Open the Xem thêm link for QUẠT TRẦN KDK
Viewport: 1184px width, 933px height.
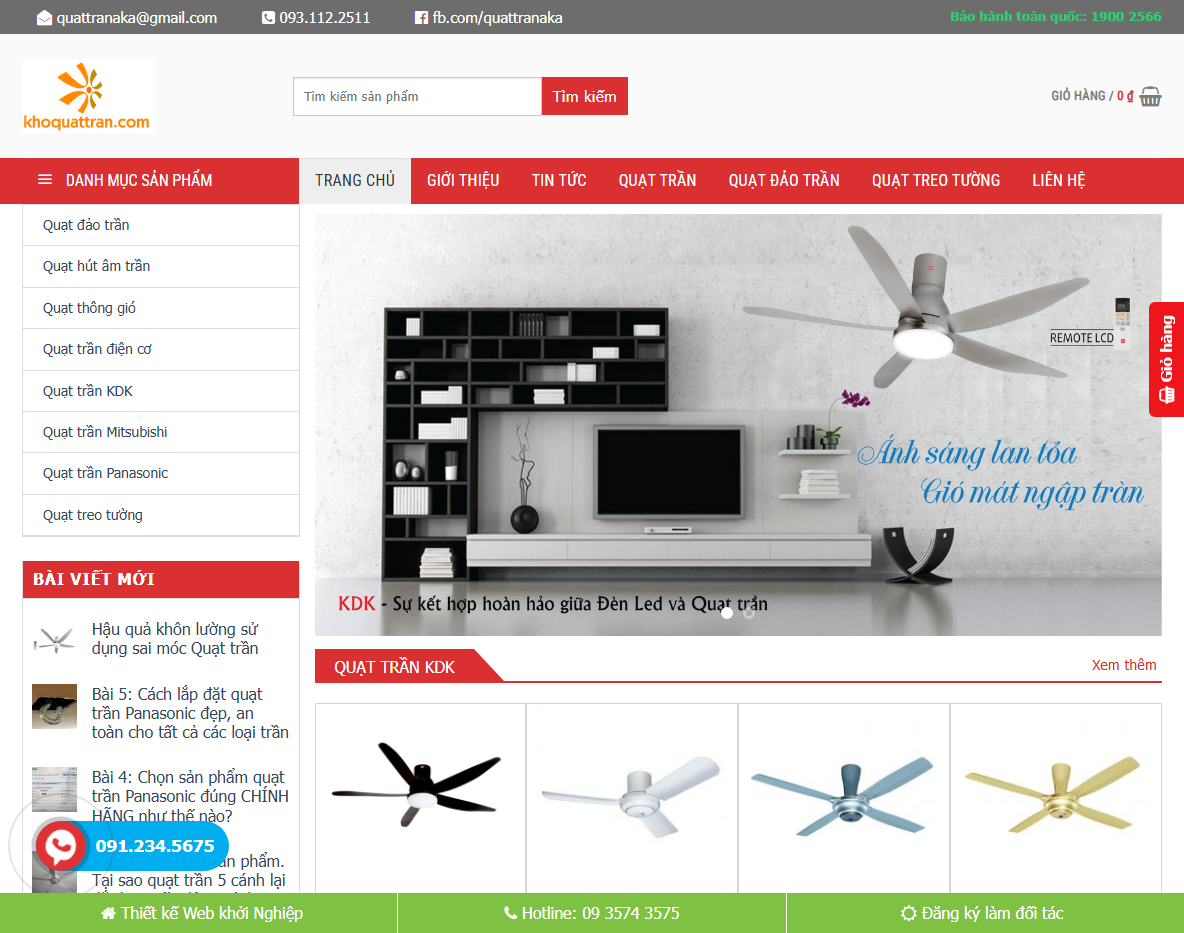[x=1124, y=664]
